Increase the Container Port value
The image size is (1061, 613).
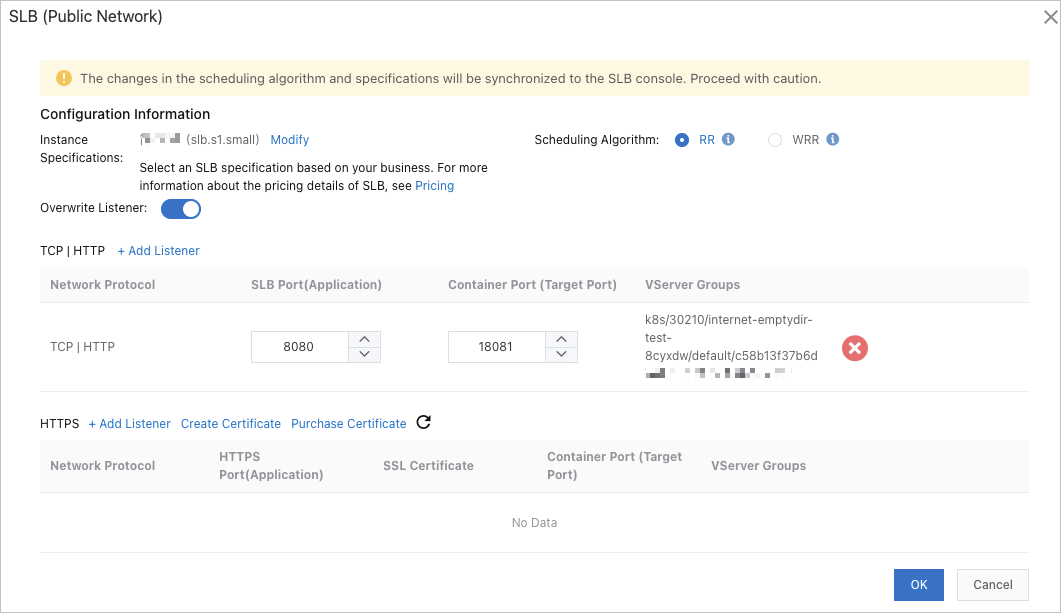pos(561,340)
